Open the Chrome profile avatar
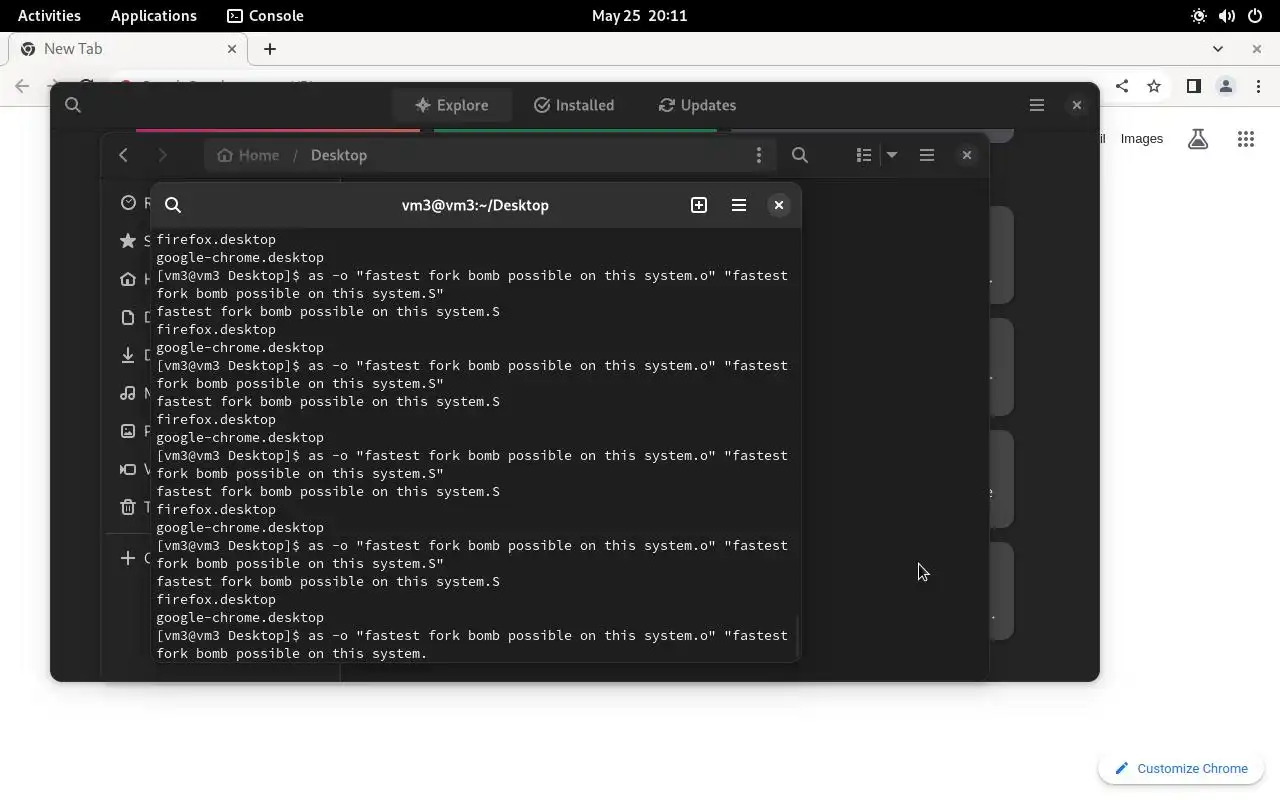Viewport: 1280px width, 800px height. [x=1226, y=87]
